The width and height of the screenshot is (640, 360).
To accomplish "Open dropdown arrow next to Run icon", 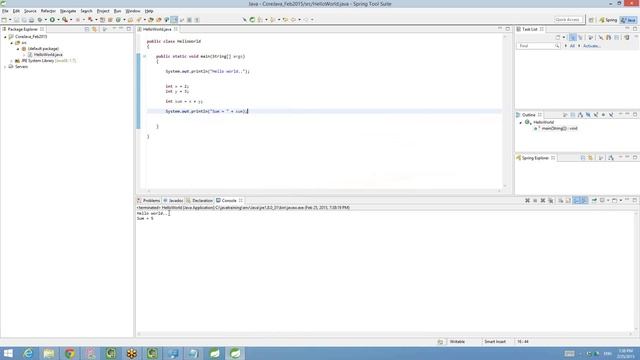I will tap(58, 20).
